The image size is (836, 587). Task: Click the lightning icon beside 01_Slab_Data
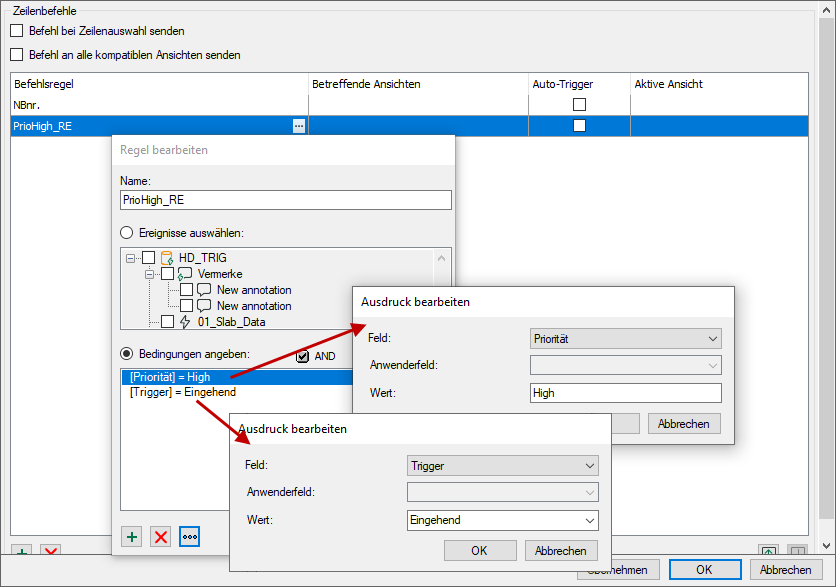tap(185, 321)
